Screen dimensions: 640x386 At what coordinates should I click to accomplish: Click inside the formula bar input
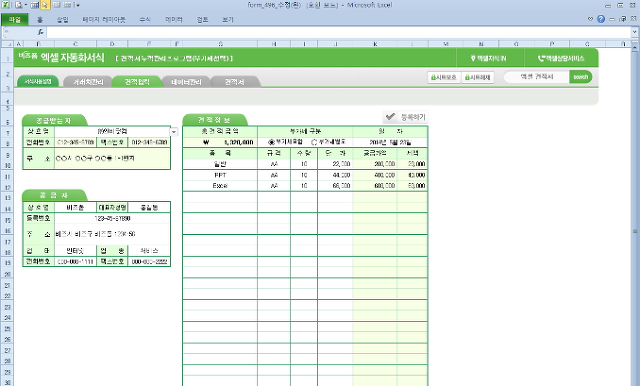point(339,32)
